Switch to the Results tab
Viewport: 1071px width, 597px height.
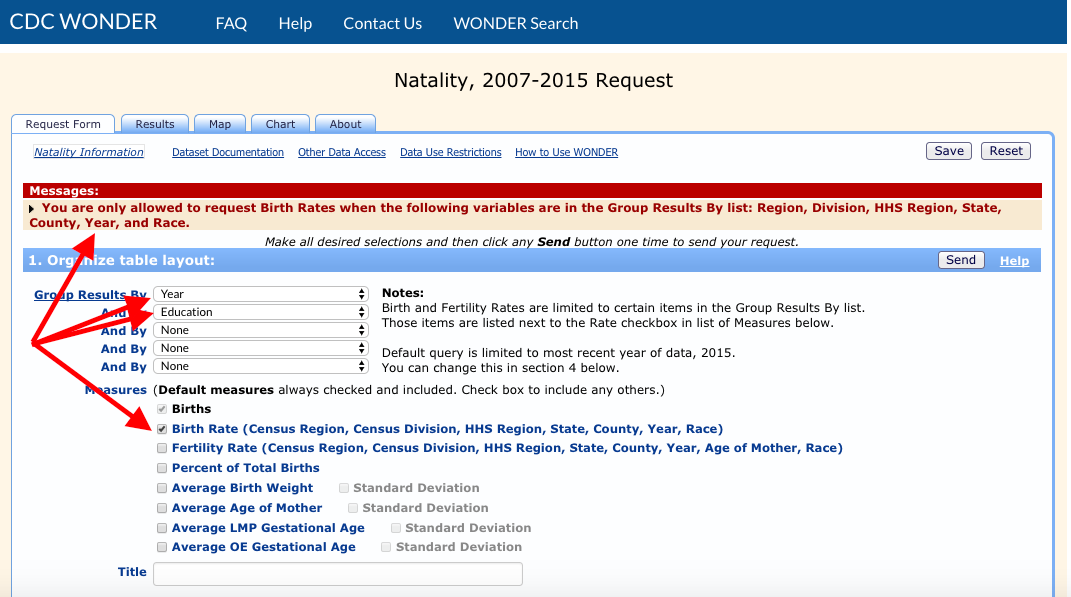[x=154, y=123]
